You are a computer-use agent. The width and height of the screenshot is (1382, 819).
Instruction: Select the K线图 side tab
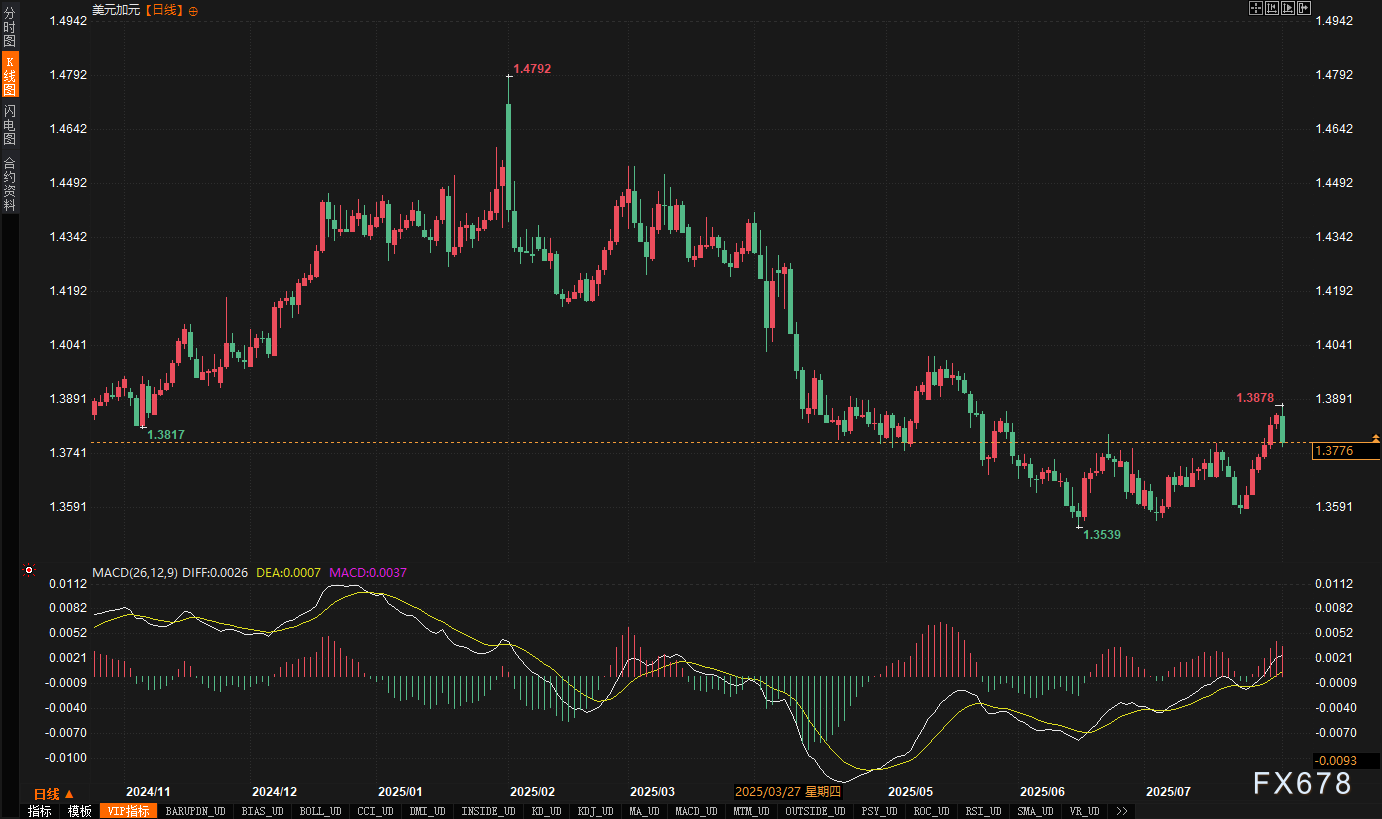tap(9, 76)
